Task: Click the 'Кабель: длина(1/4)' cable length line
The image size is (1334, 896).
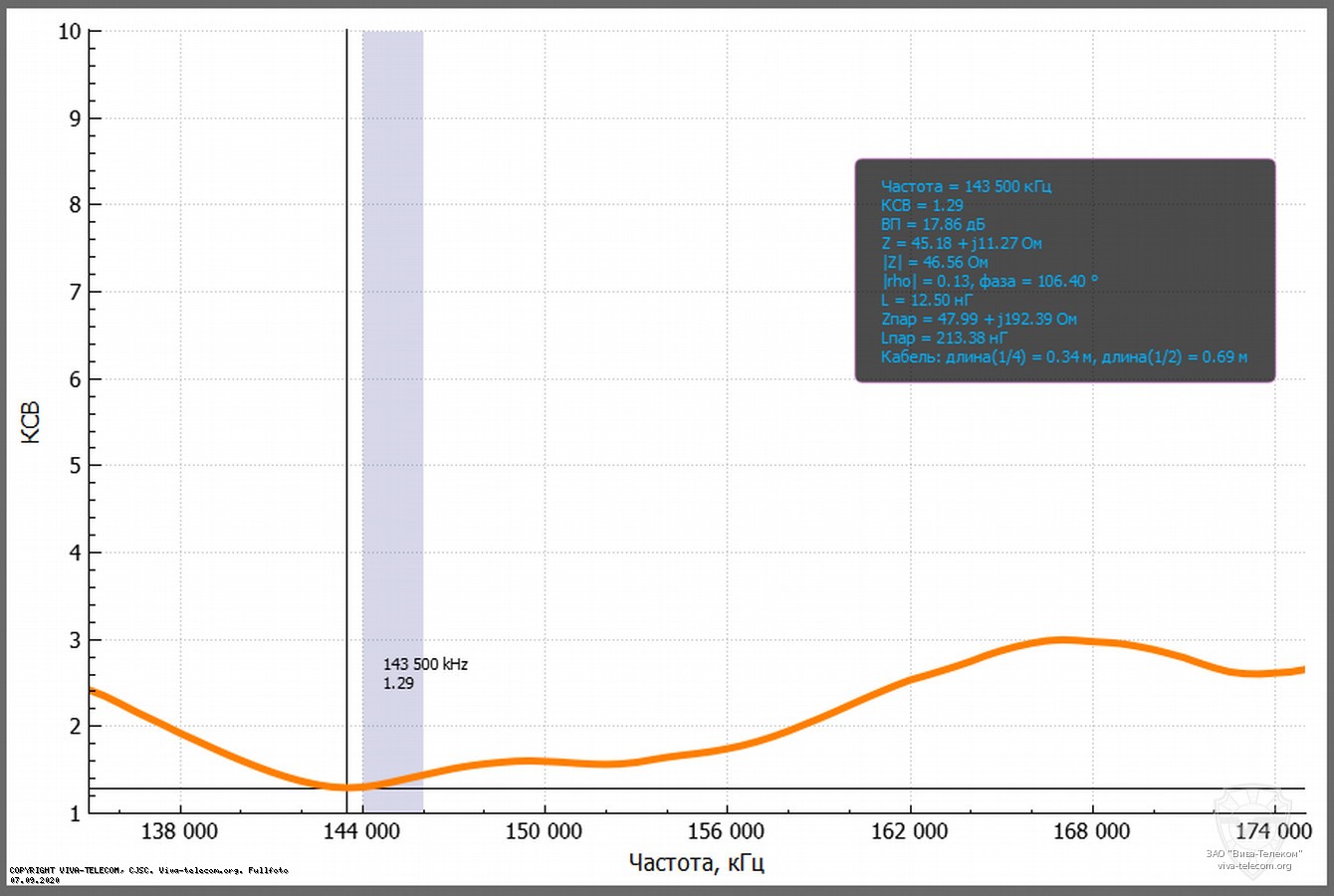Action: (x=1063, y=356)
